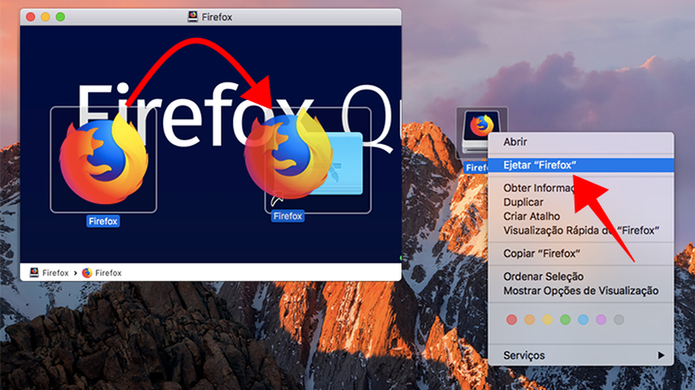Click the Firefox volume icon in the title bar
This screenshot has height=390, width=695.
tap(193, 16)
